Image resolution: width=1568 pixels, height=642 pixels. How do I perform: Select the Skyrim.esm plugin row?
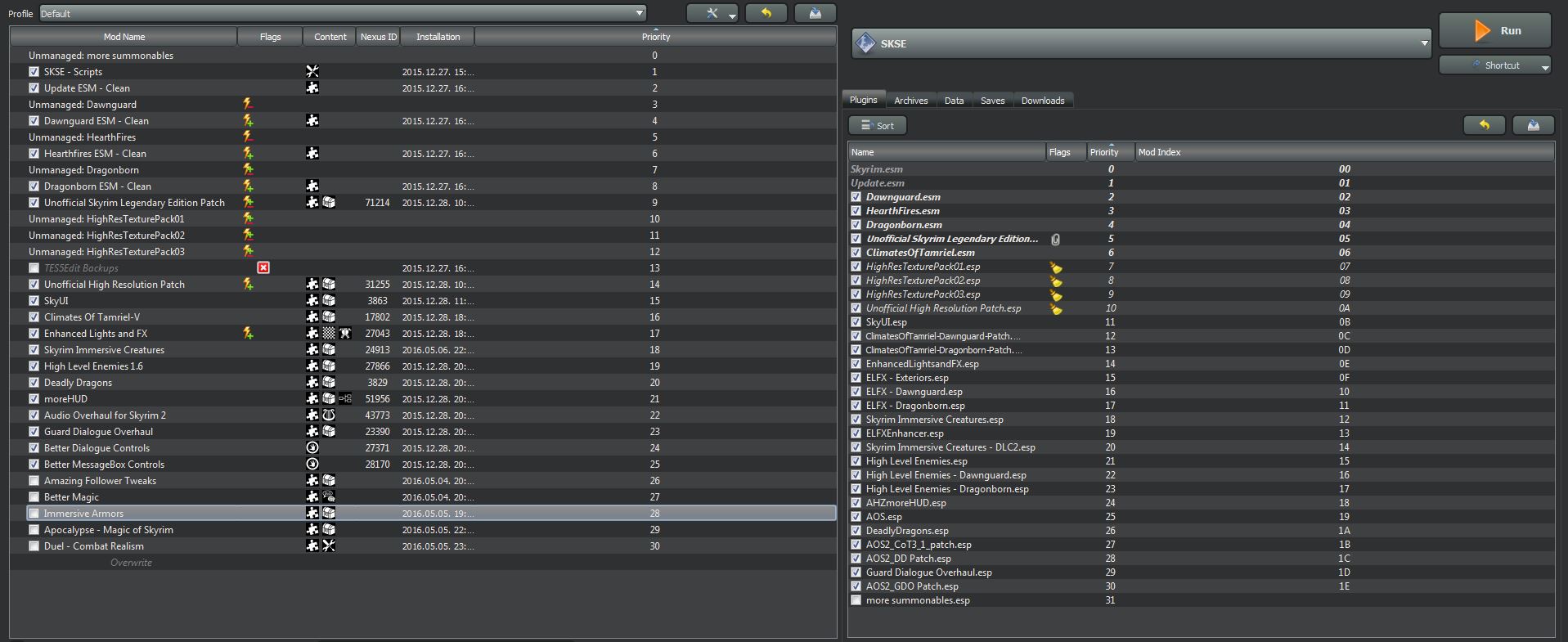1201,169
